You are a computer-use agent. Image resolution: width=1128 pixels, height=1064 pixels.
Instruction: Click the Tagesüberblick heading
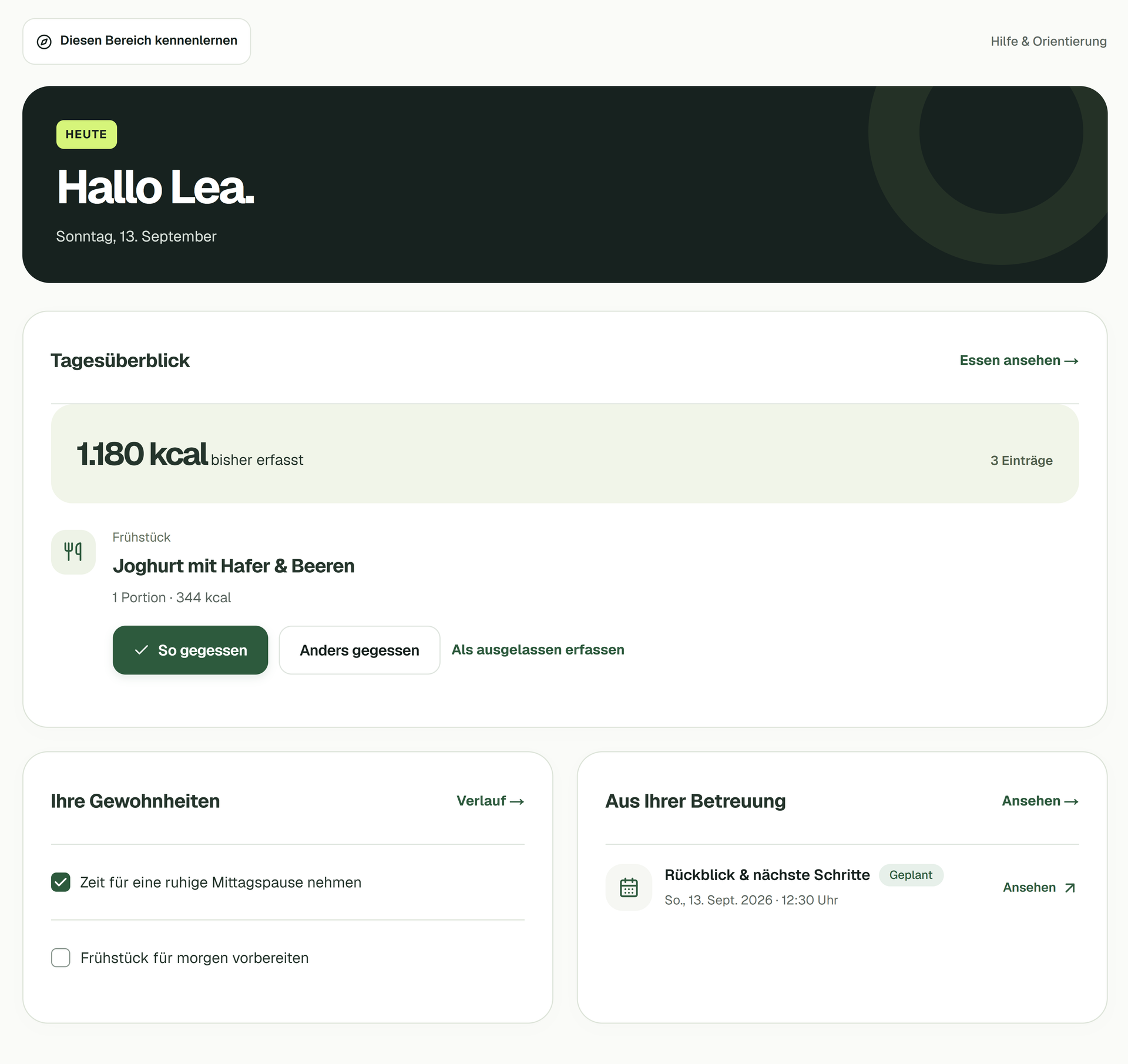pyautogui.click(x=120, y=360)
